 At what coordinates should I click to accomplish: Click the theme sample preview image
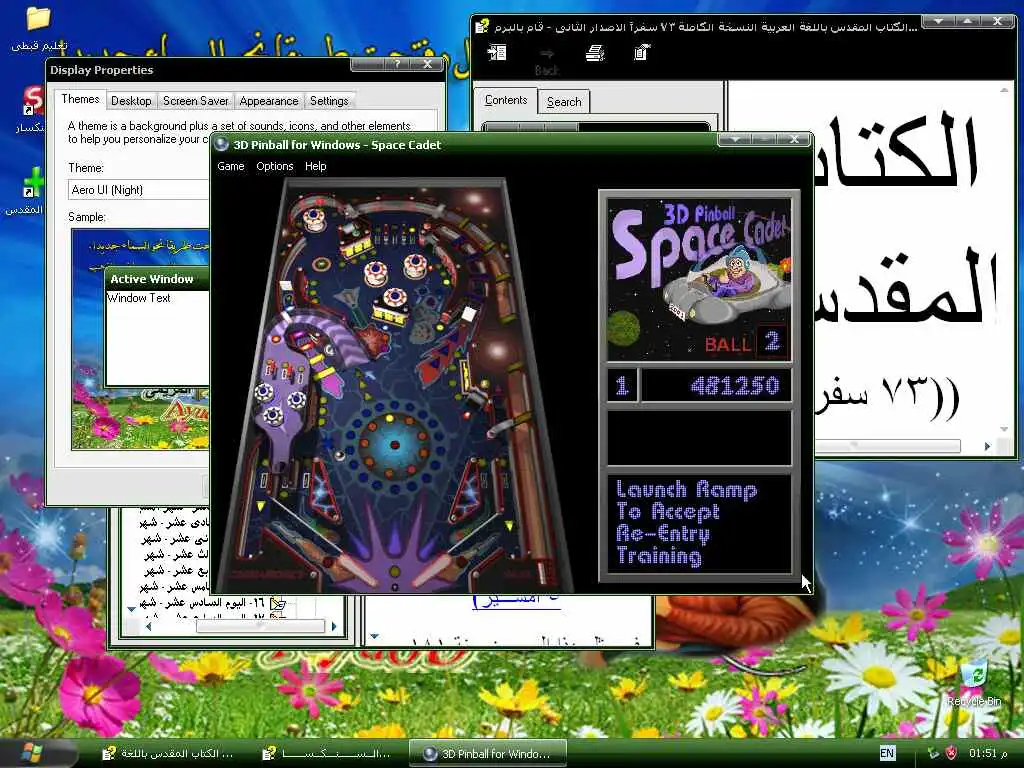click(x=140, y=339)
